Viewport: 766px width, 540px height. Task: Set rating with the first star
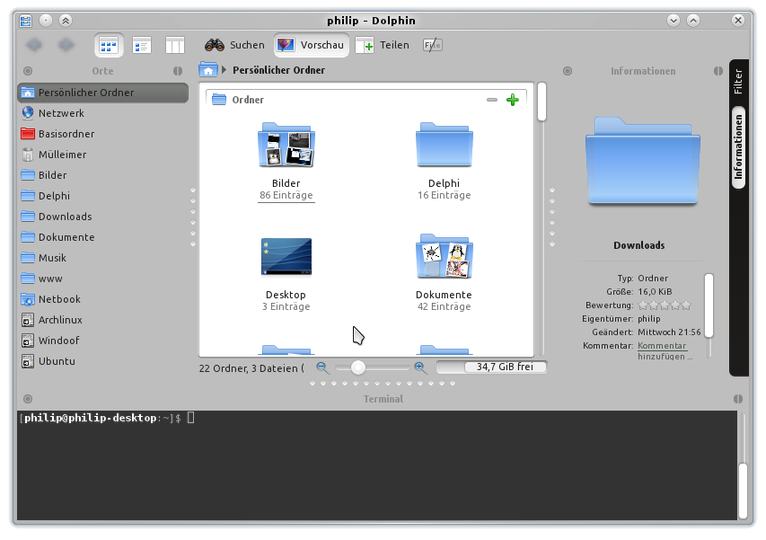coord(643,305)
